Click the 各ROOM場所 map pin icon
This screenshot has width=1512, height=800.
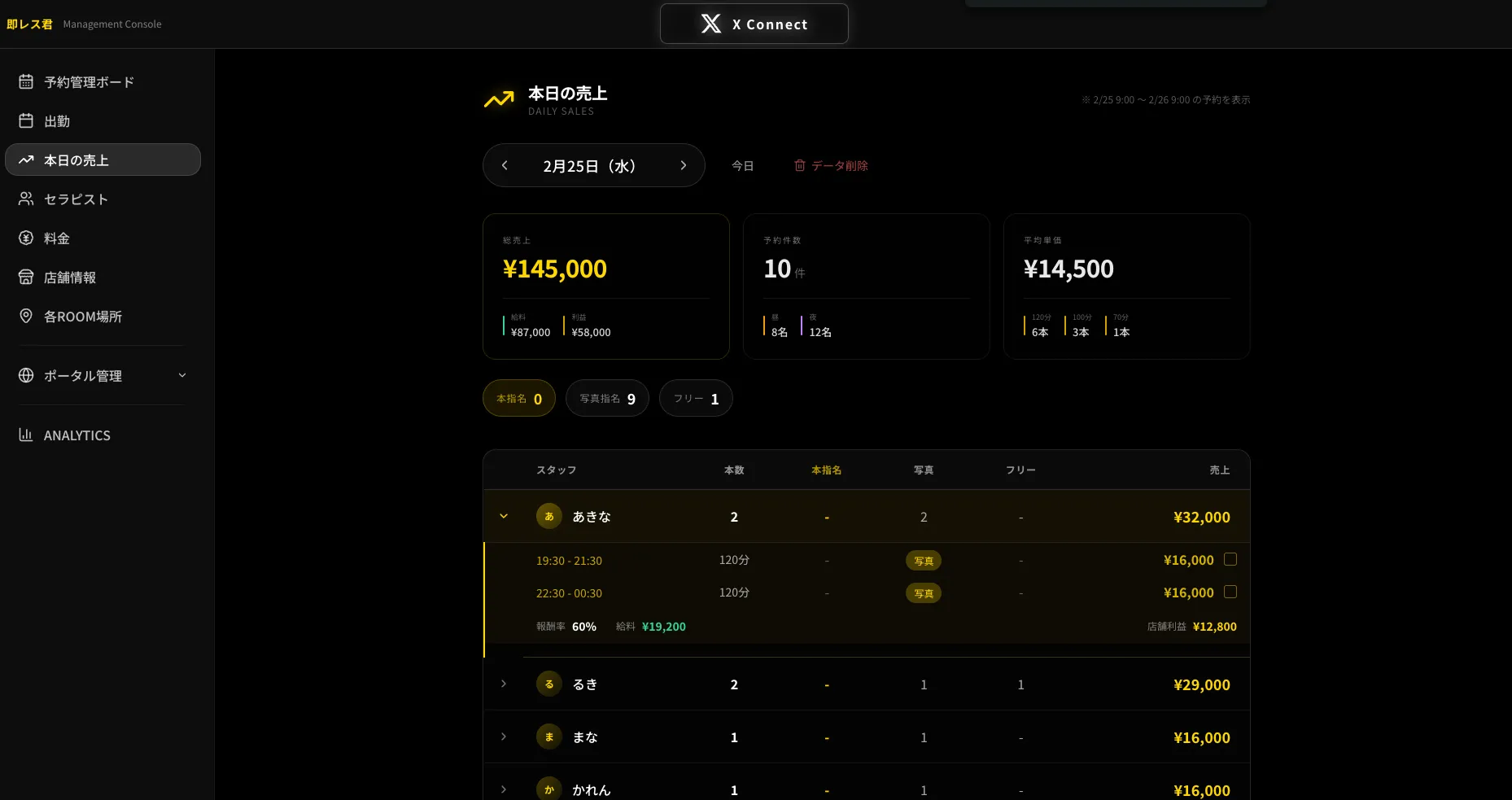click(26, 316)
